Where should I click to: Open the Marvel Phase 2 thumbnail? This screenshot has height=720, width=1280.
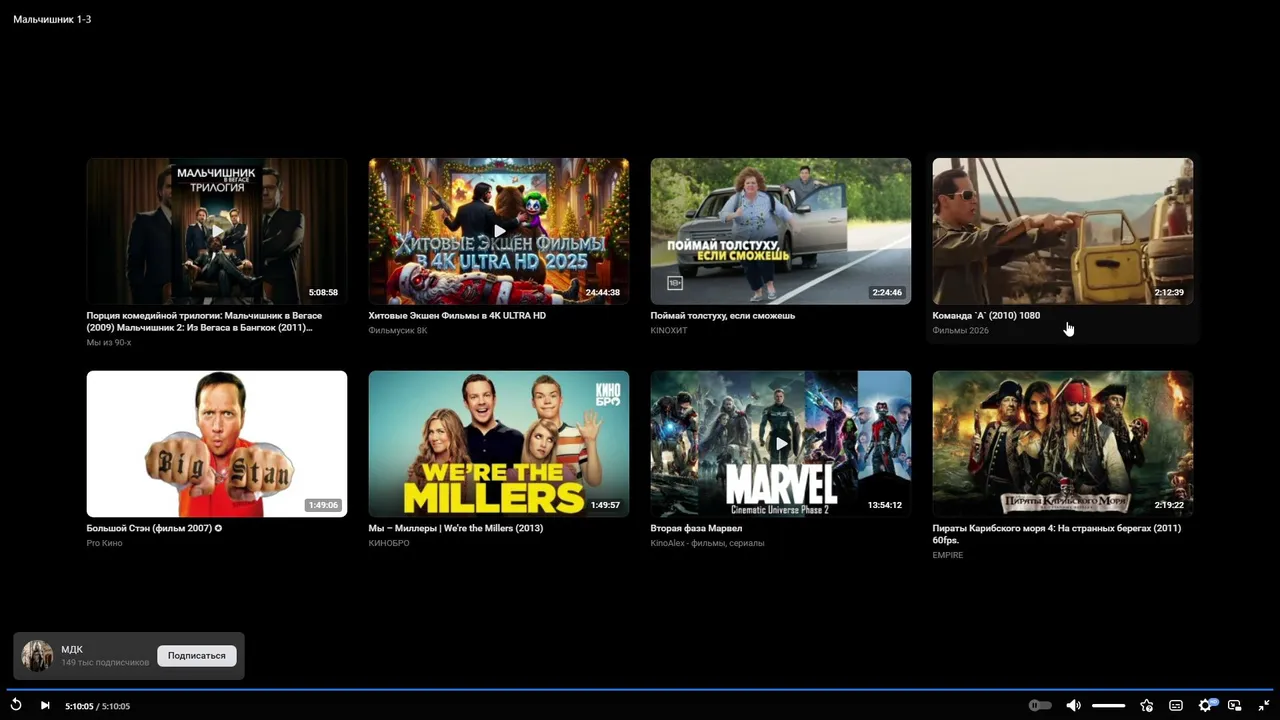pyautogui.click(x=781, y=444)
